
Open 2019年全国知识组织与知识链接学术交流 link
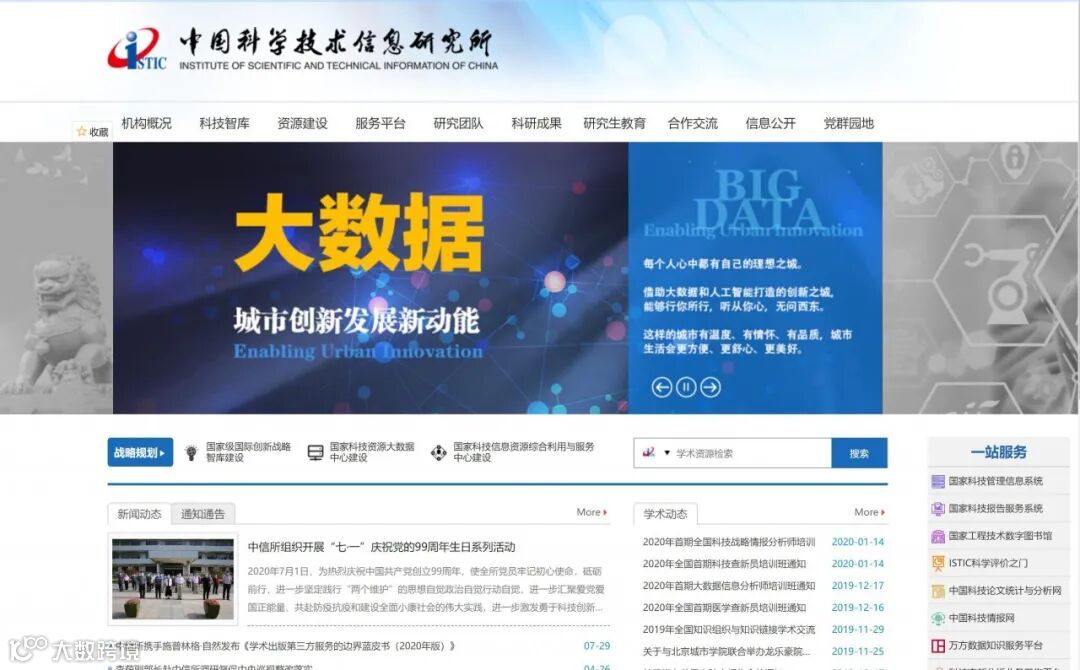click(729, 630)
